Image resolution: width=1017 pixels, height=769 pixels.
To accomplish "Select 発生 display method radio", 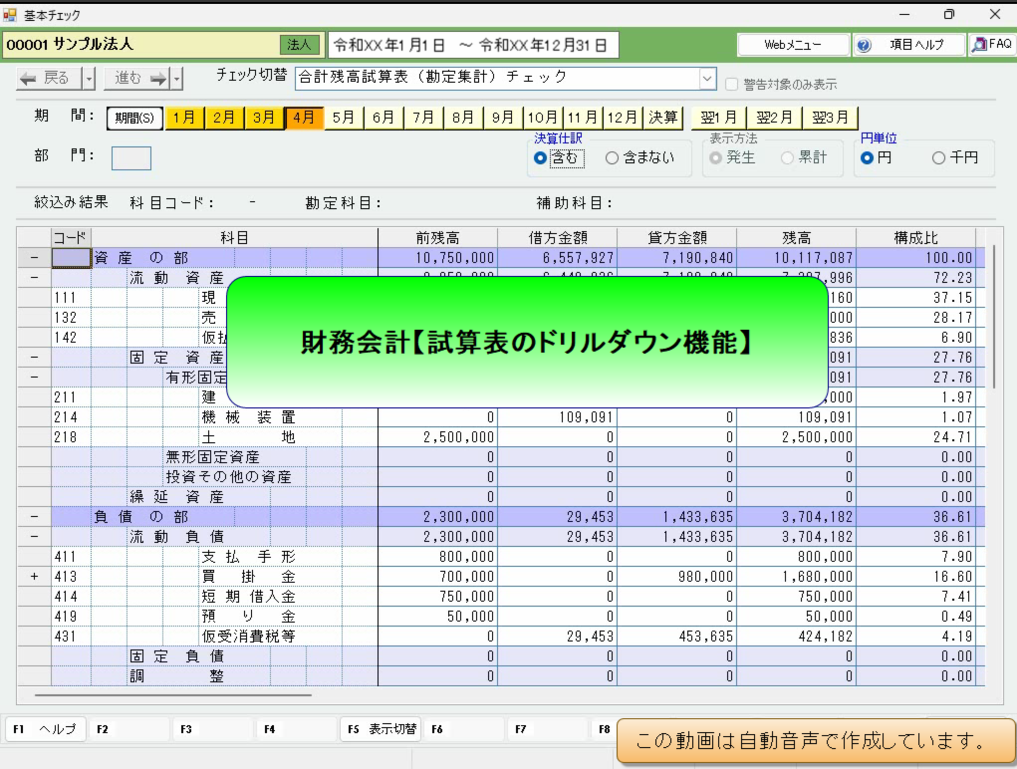I will coord(715,158).
